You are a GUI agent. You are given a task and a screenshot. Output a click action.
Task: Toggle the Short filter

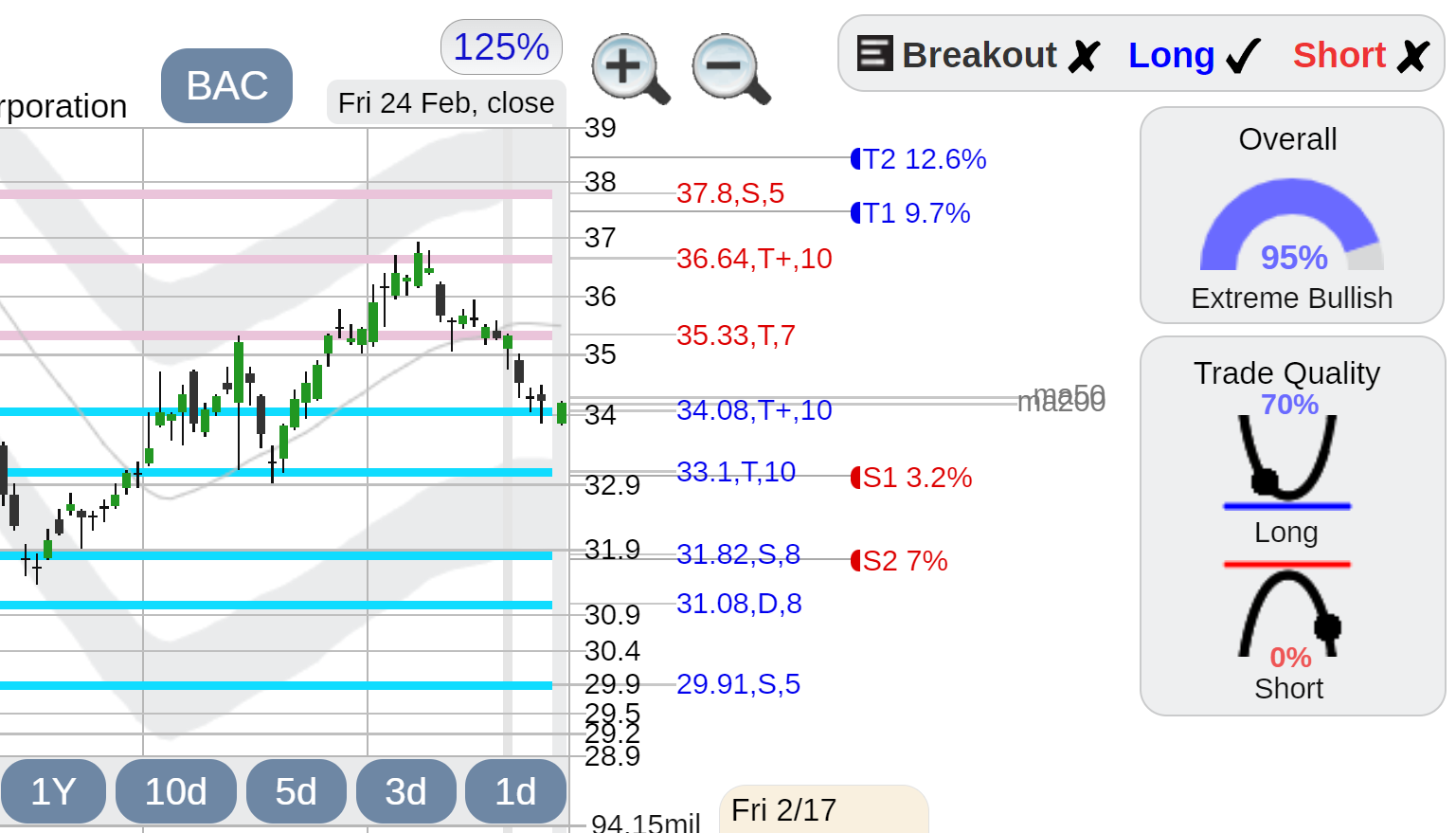tap(1360, 55)
